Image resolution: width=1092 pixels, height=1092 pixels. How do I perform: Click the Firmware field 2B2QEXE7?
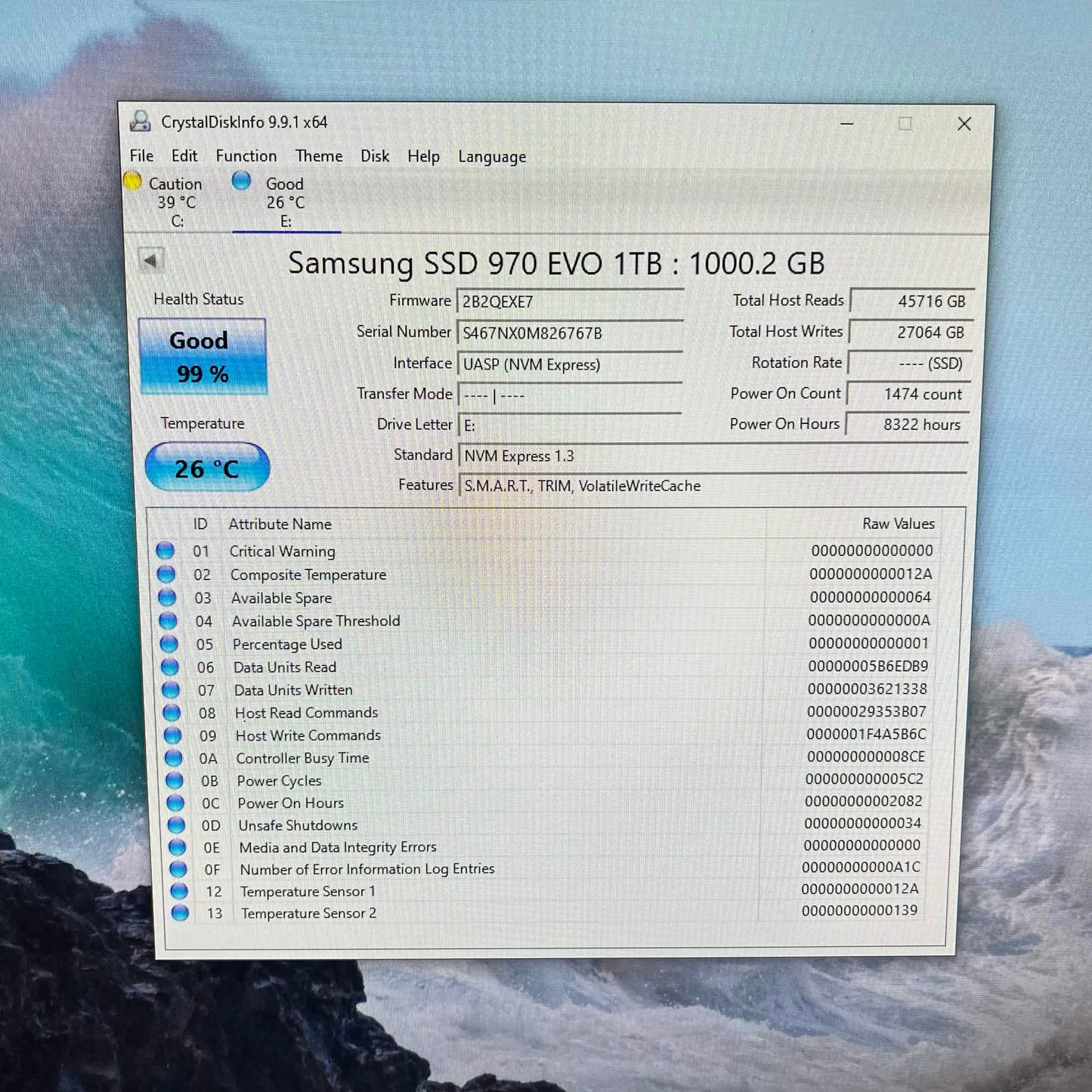pyautogui.click(x=570, y=302)
